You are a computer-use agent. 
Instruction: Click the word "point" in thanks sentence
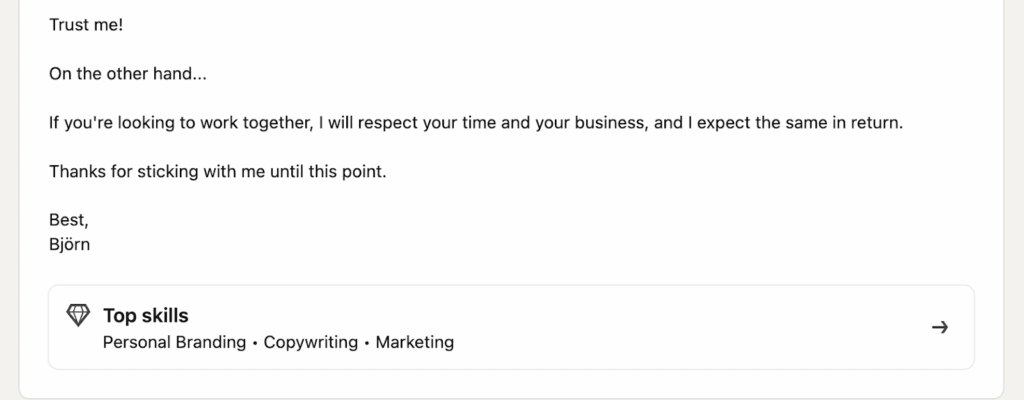point(362,172)
